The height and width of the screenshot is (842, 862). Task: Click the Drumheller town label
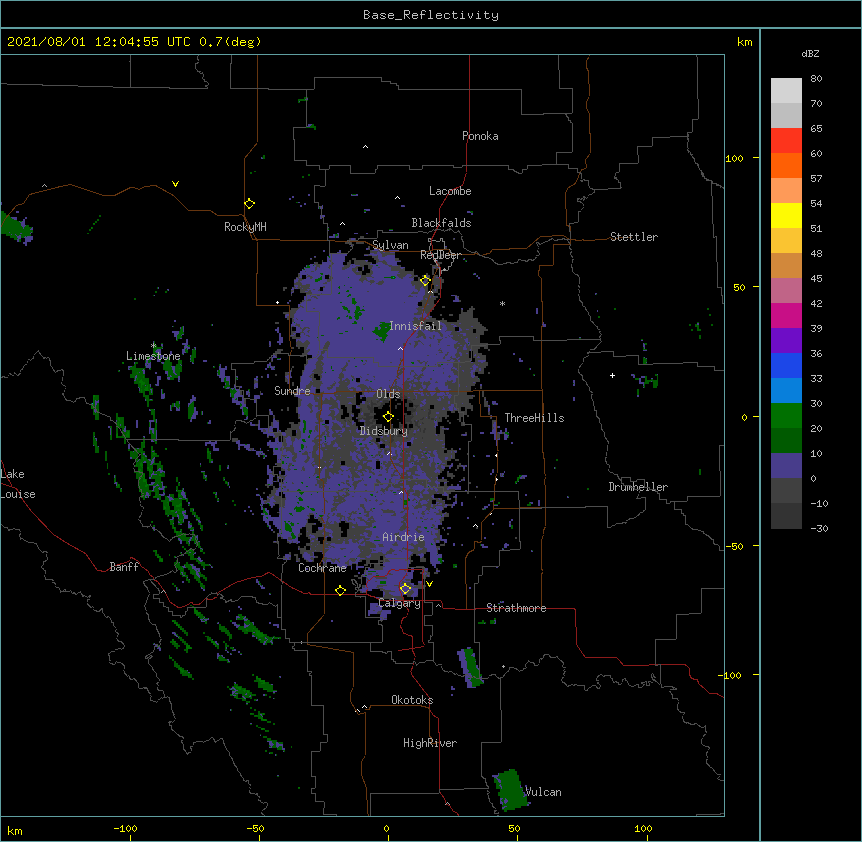click(638, 487)
